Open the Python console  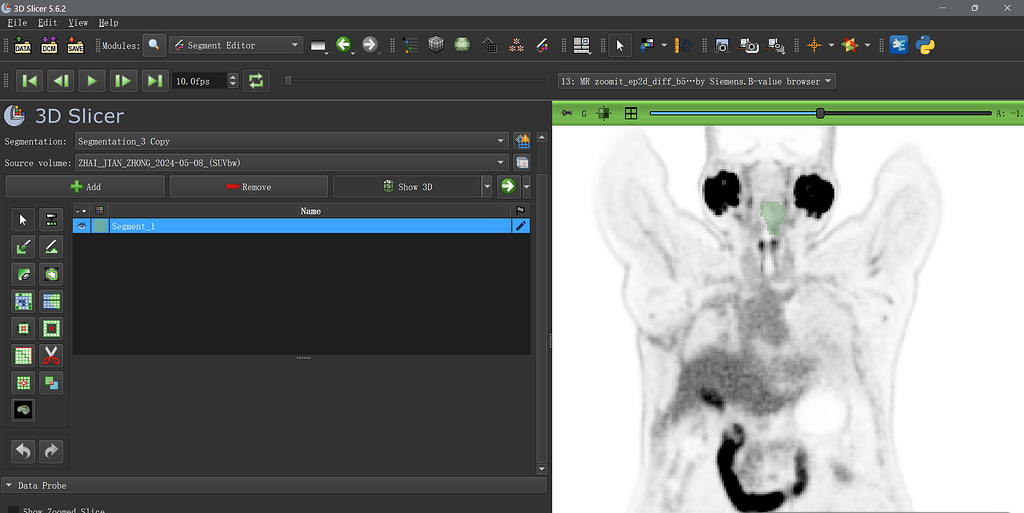coord(926,45)
